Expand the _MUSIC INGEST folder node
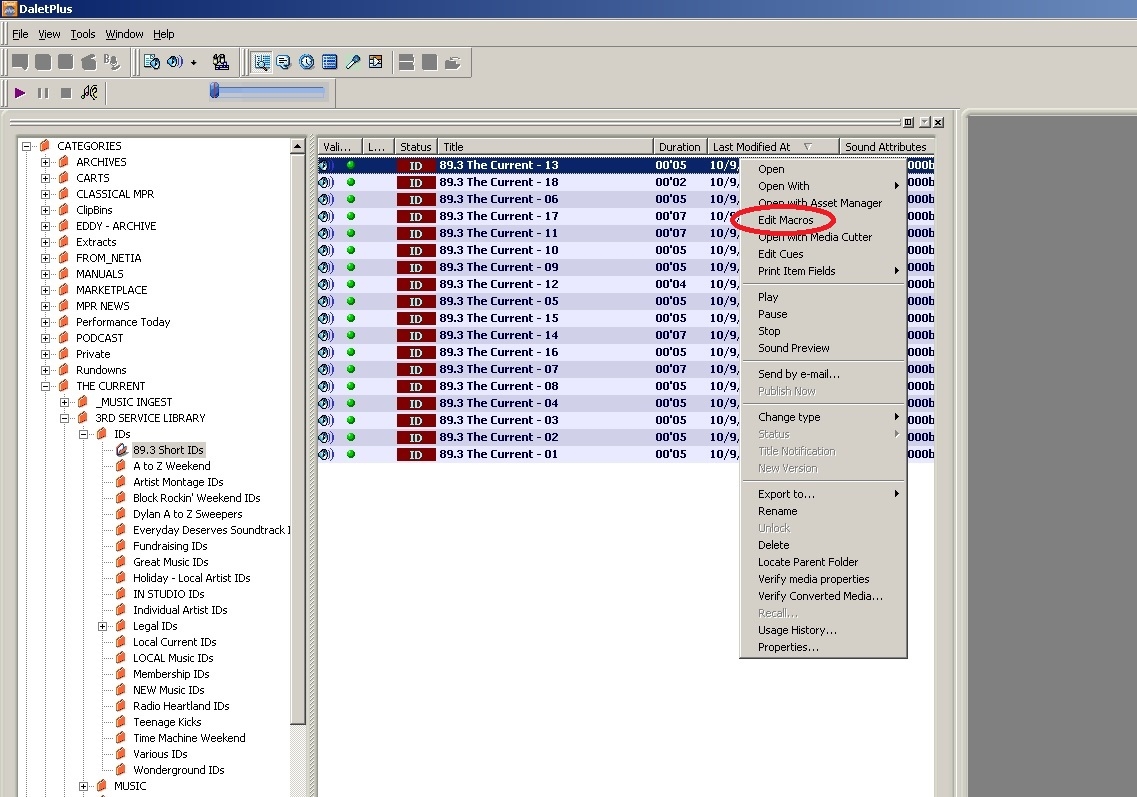The height and width of the screenshot is (797, 1137). [64, 402]
